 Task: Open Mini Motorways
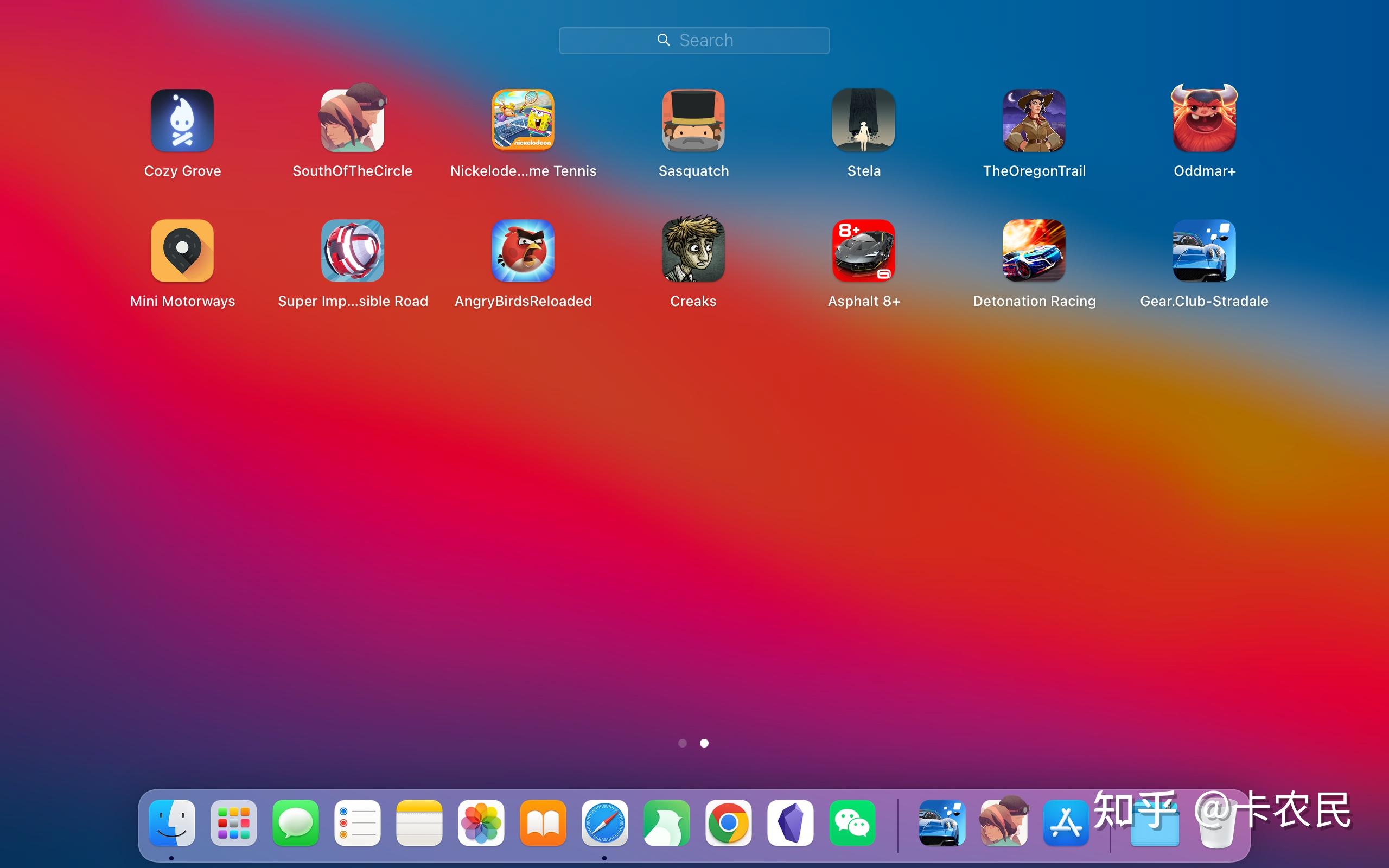click(182, 251)
